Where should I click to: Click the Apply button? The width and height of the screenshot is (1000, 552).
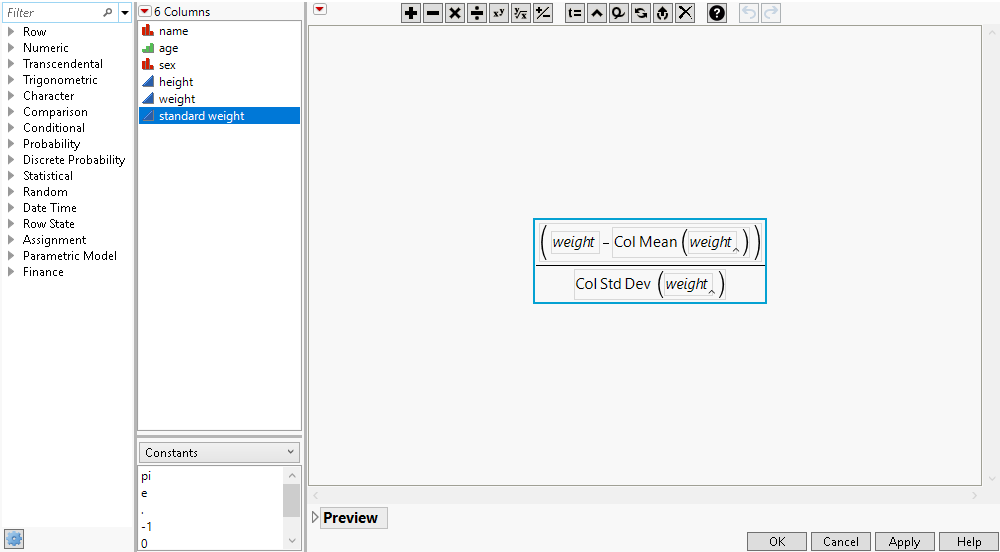point(904,542)
